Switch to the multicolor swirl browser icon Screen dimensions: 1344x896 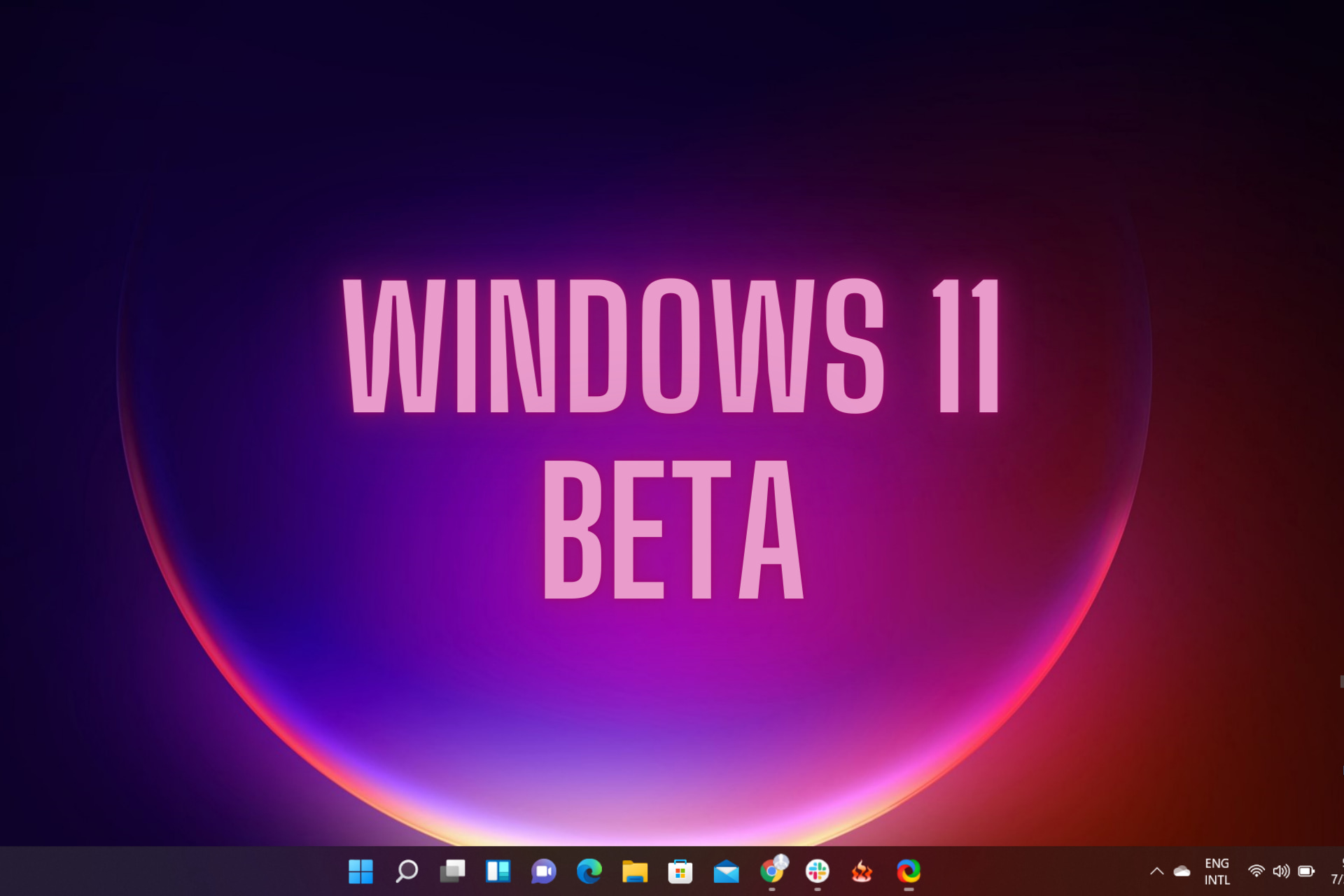click(x=909, y=871)
